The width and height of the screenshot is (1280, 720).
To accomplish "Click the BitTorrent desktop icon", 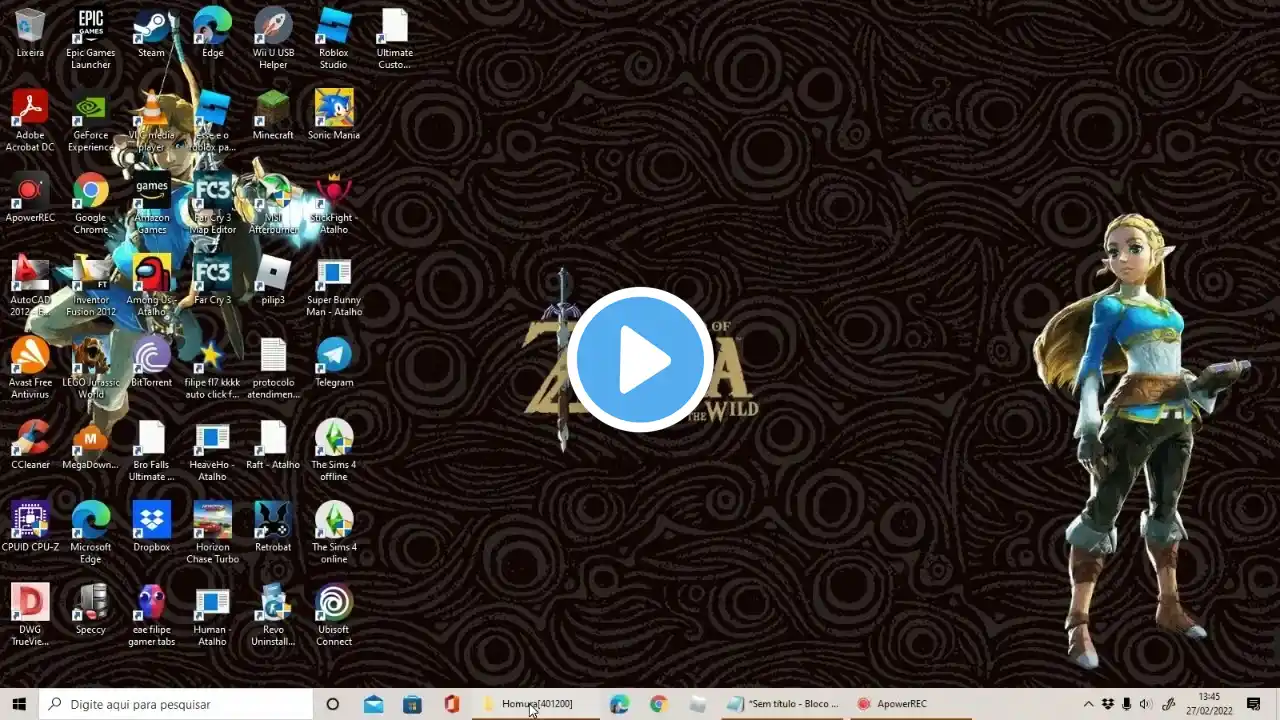I will pyautogui.click(x=151, y=362).
